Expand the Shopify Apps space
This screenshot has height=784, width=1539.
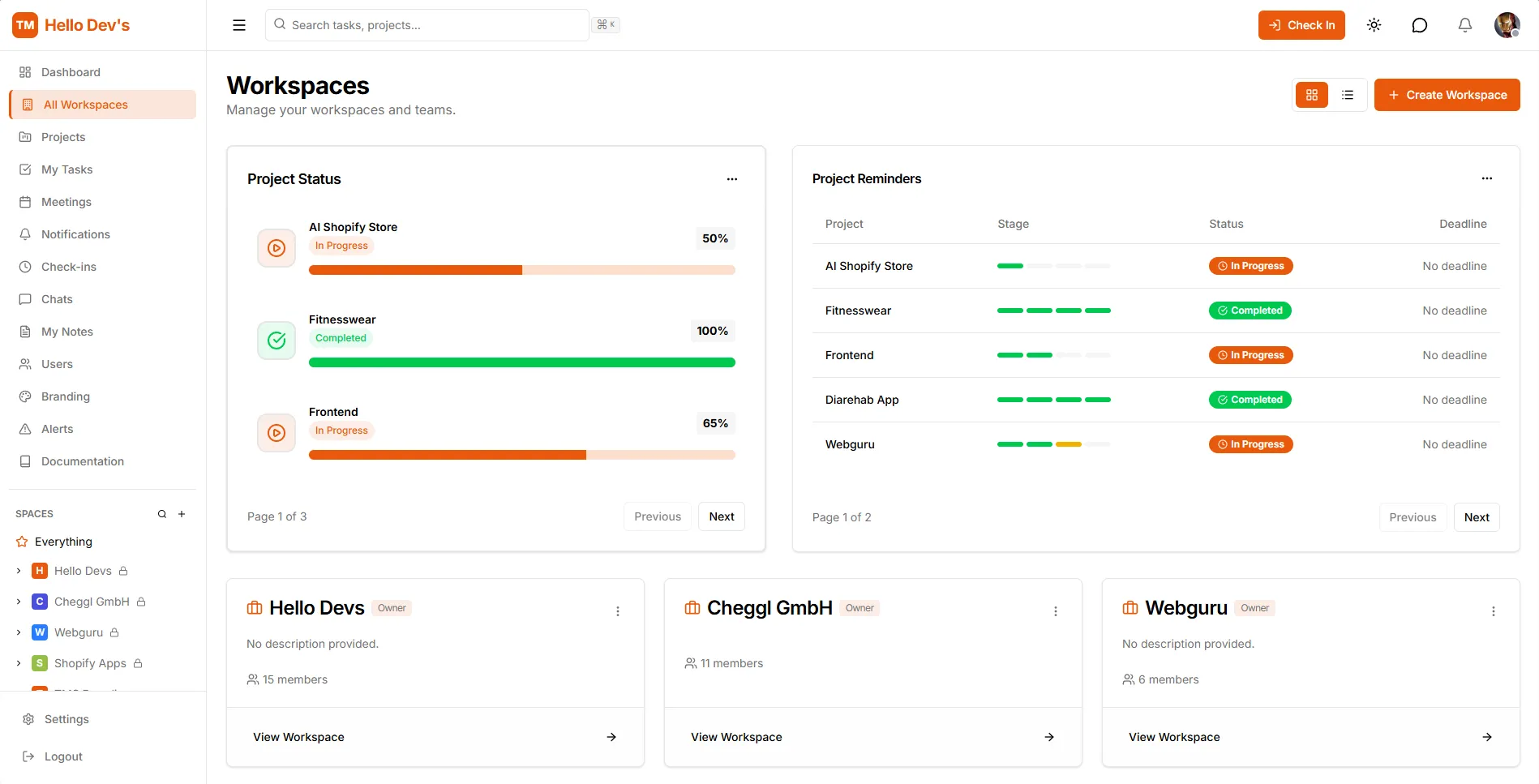click(19, 663)
